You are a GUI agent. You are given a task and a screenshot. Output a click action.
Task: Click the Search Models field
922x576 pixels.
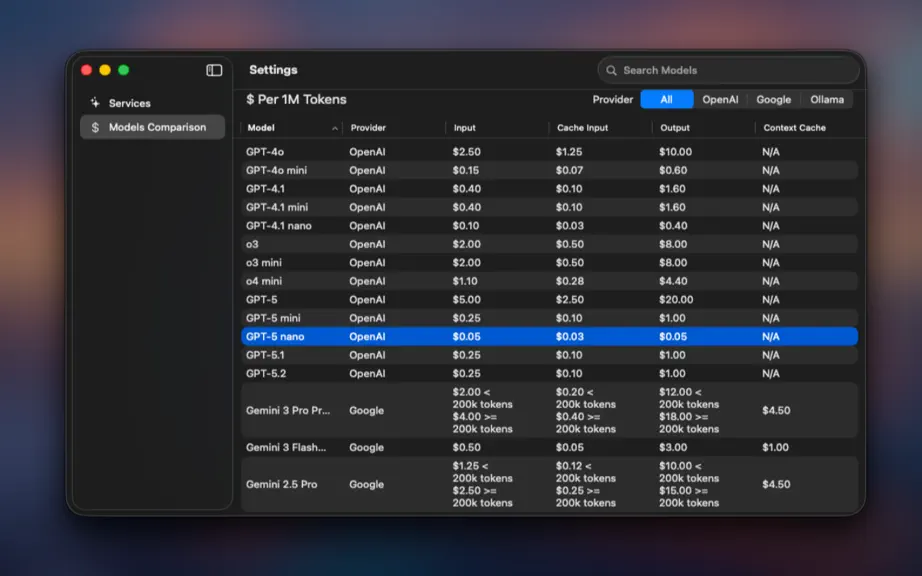(729, 71)
